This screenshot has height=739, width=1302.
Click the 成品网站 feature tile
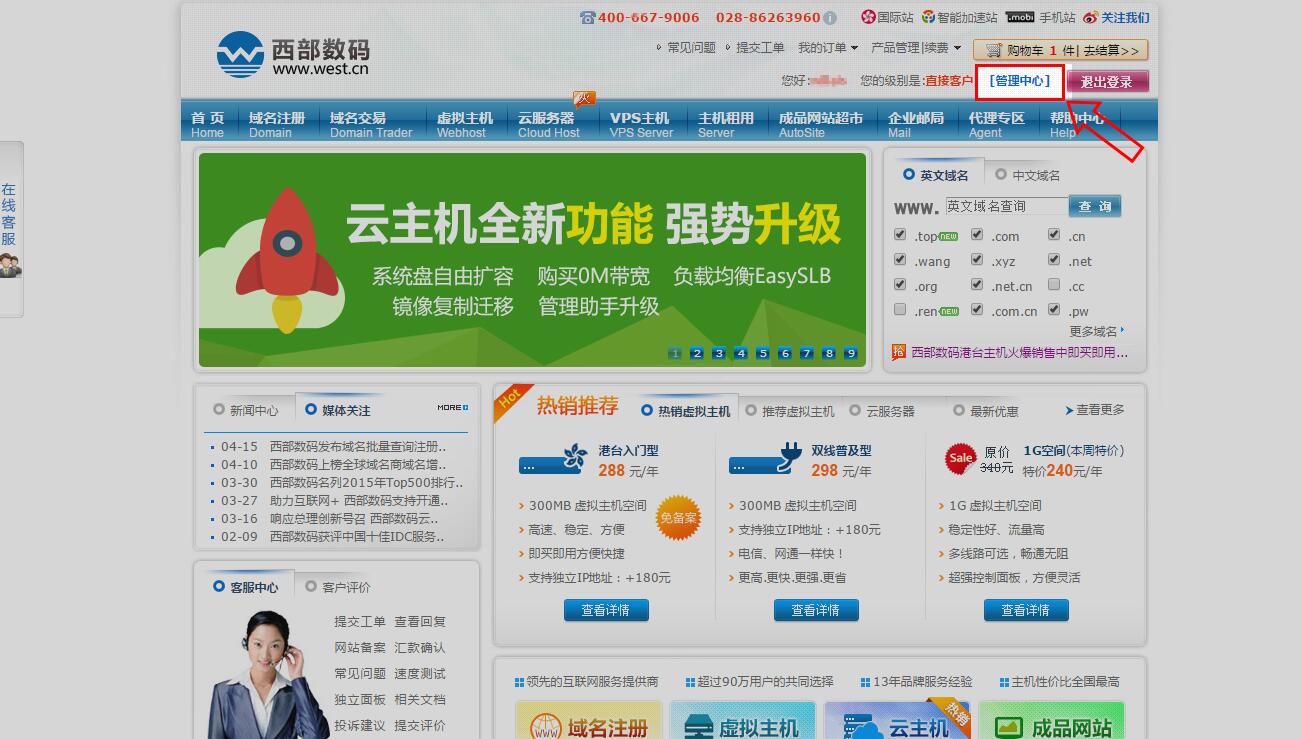[1051, 721]
